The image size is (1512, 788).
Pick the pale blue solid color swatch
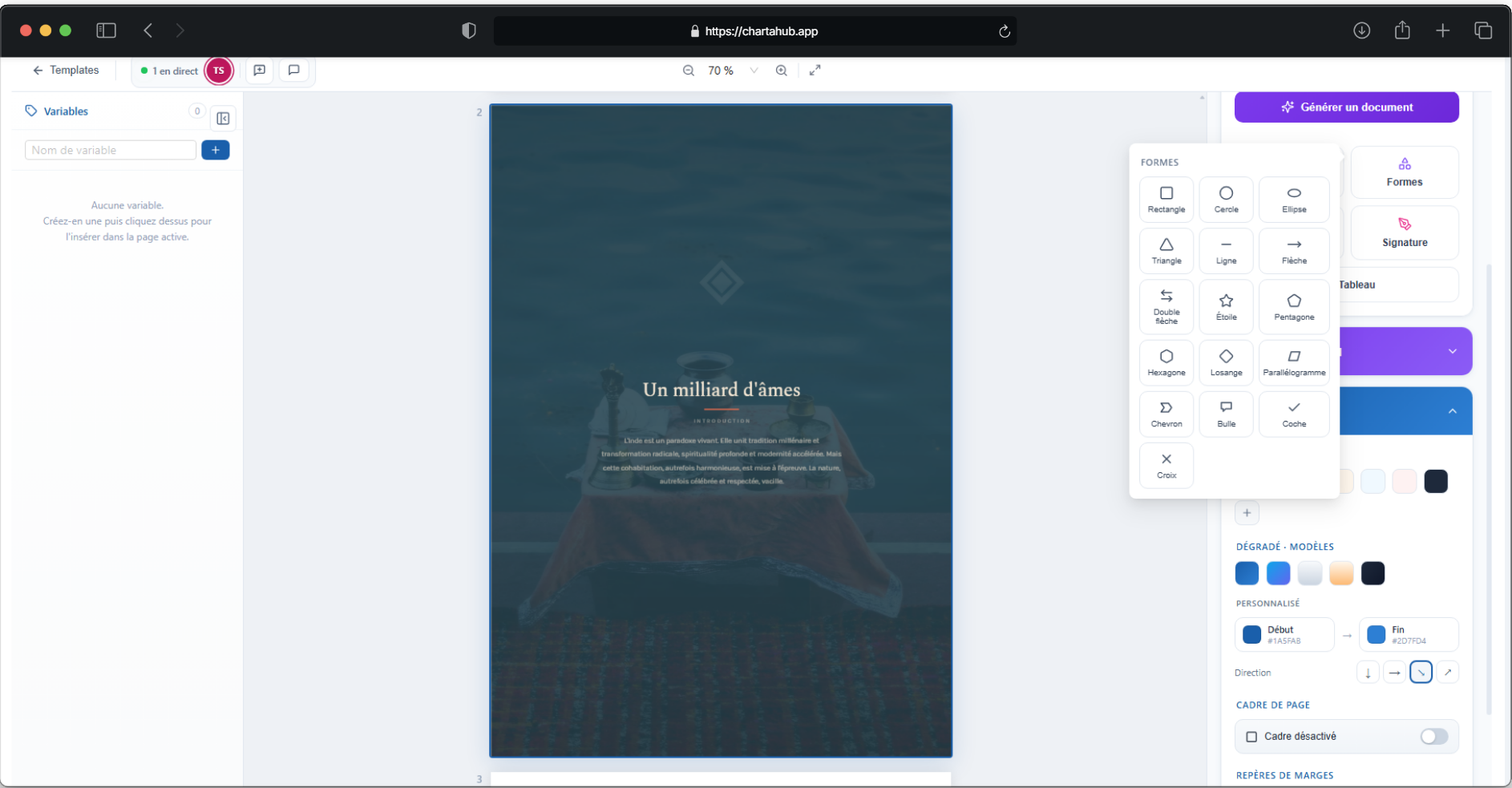tap(1373, 481)
